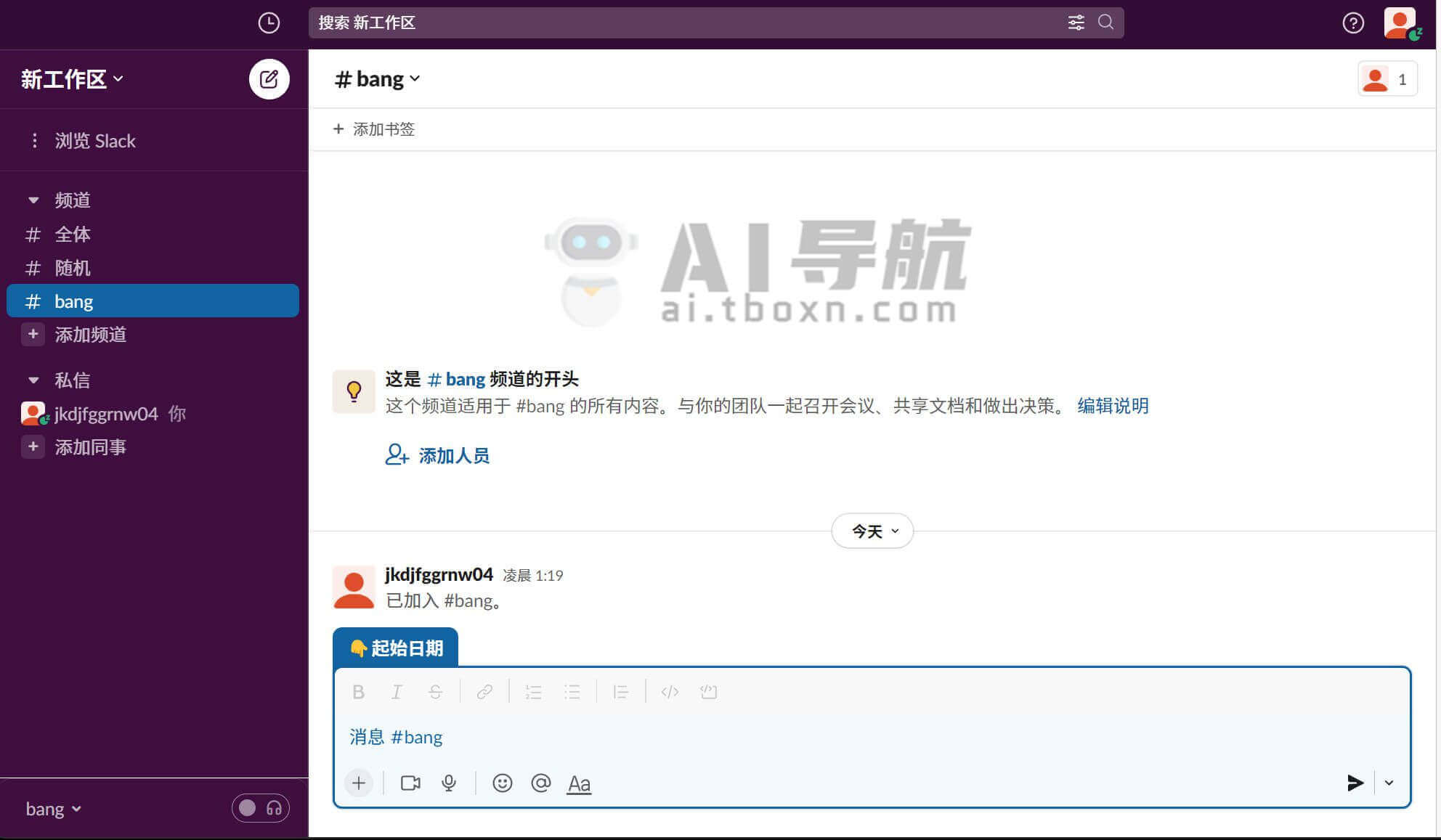
Task: Click the #bang link in channel intro
Action: [456, 379]
